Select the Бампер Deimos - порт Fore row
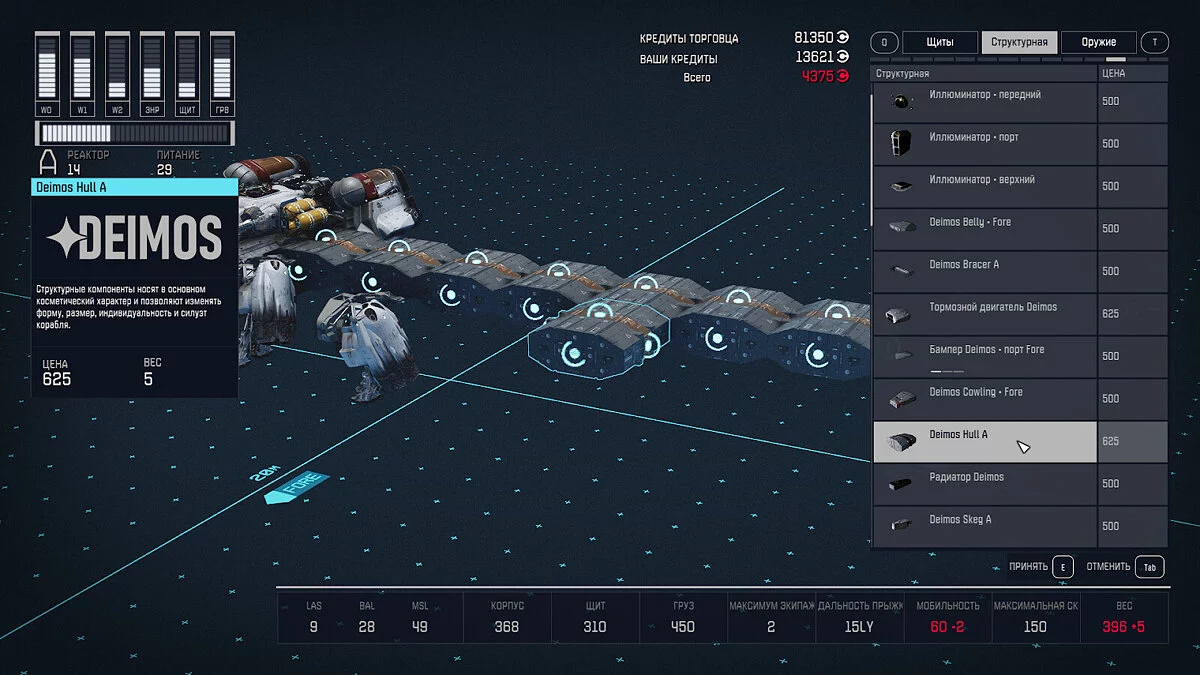 pyautogui.click(x=985, y=356)
